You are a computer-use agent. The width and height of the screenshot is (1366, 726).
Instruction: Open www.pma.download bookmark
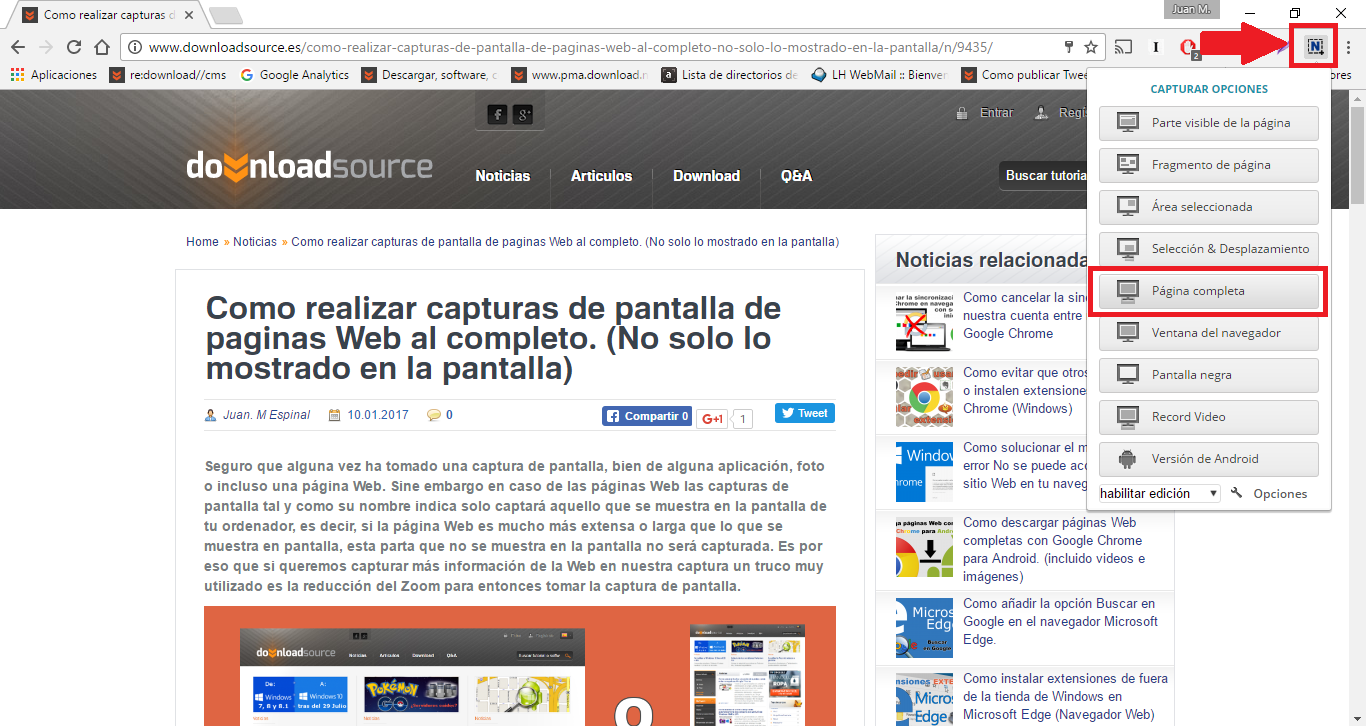click(x=579, y=74)
